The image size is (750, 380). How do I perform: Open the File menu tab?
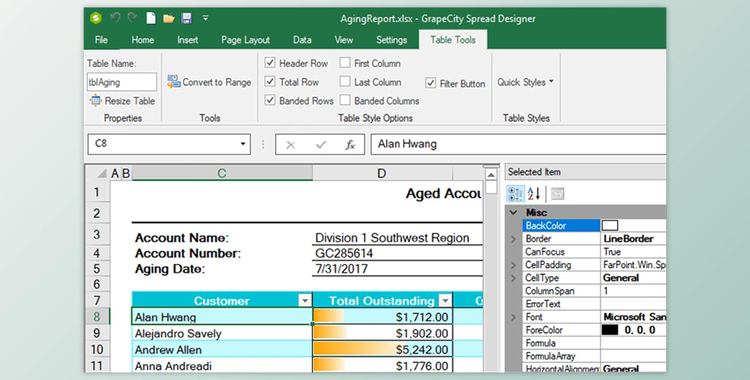pyautogui.click(x=101, y=40)
